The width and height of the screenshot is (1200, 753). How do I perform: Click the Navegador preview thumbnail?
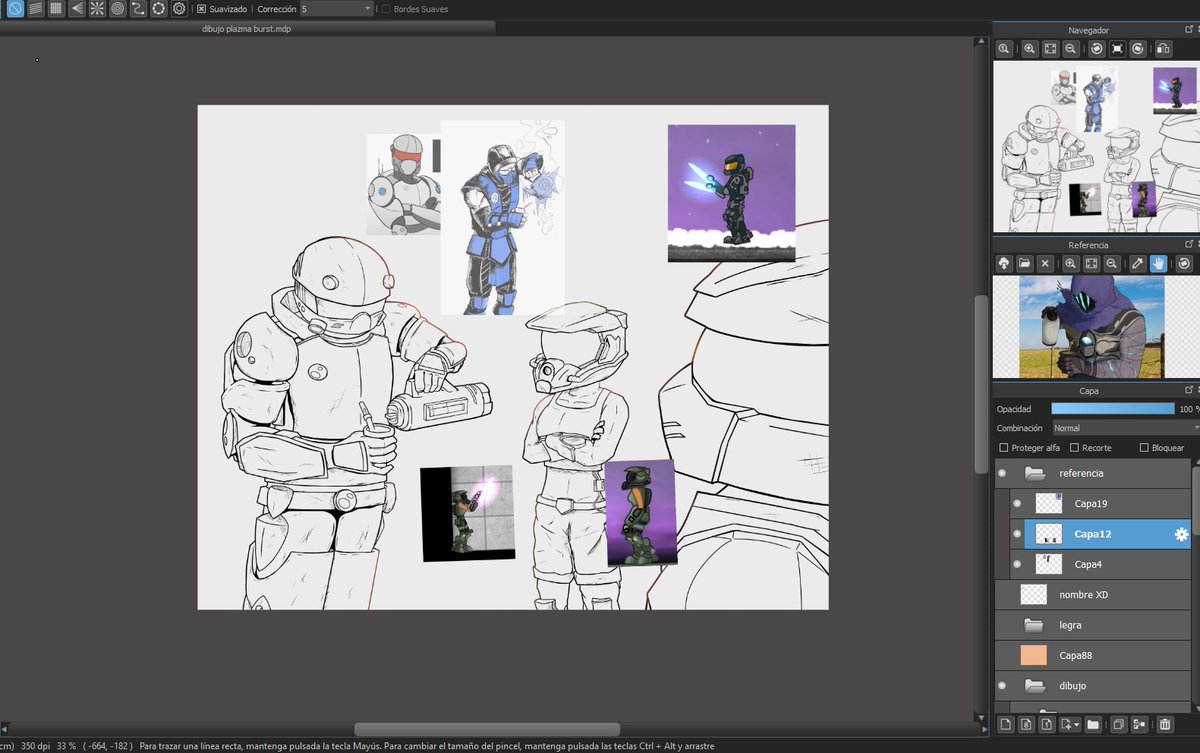point(1096,148)
